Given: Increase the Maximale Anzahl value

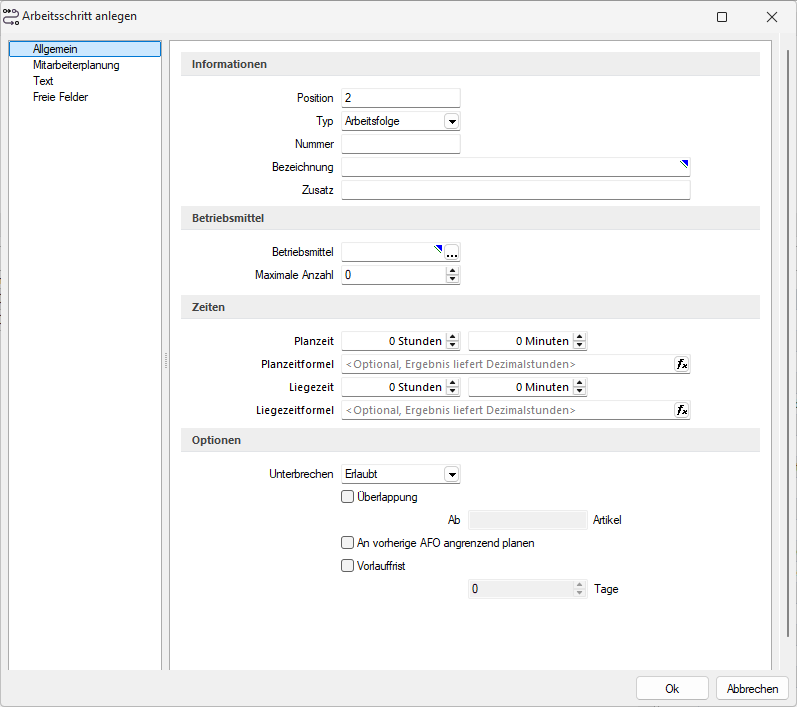Looking at the screenshot, I should click(x=452, y=270).
